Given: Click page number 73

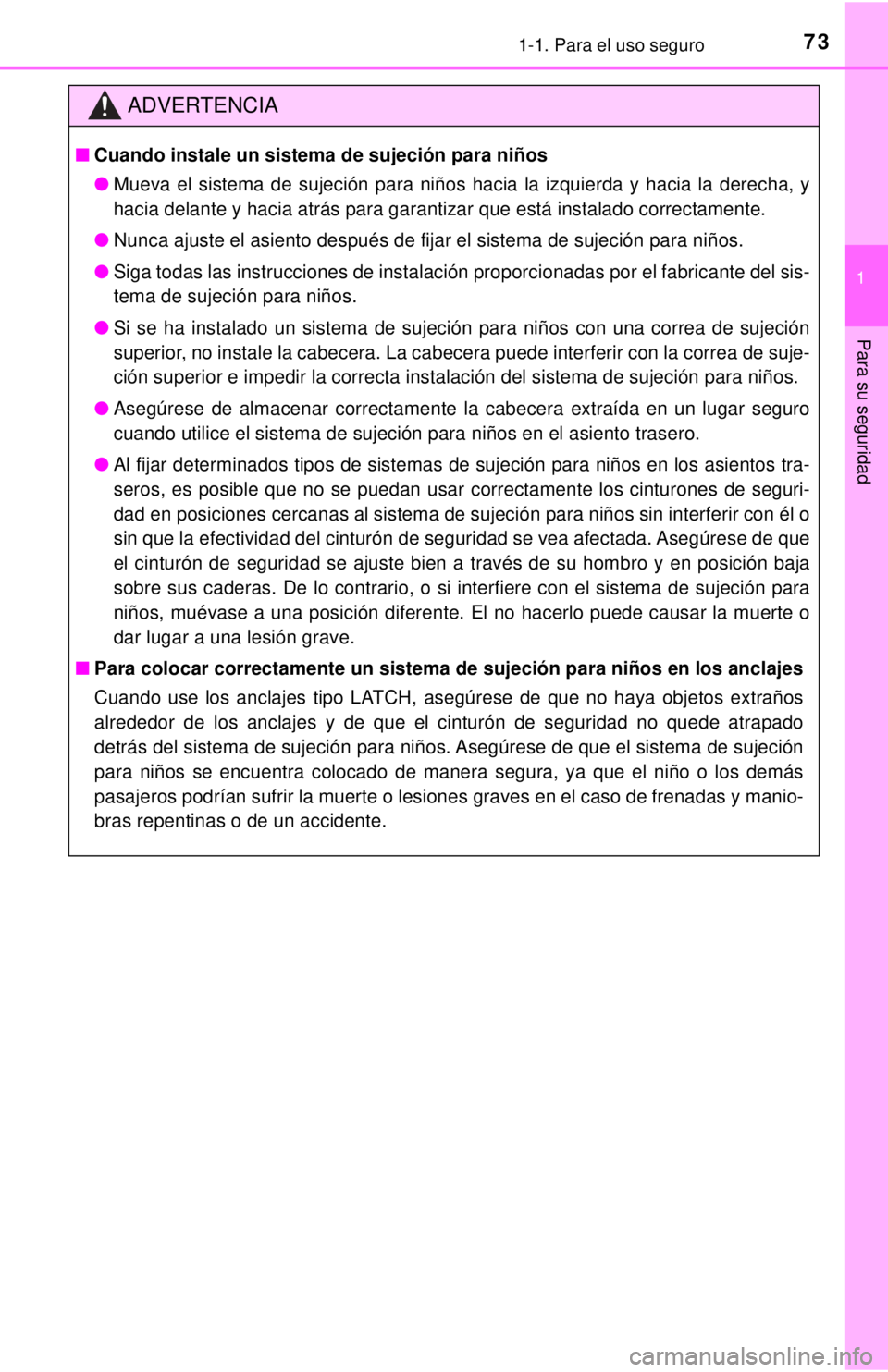Looking at the screenshot, I should (x=817, y=42).
